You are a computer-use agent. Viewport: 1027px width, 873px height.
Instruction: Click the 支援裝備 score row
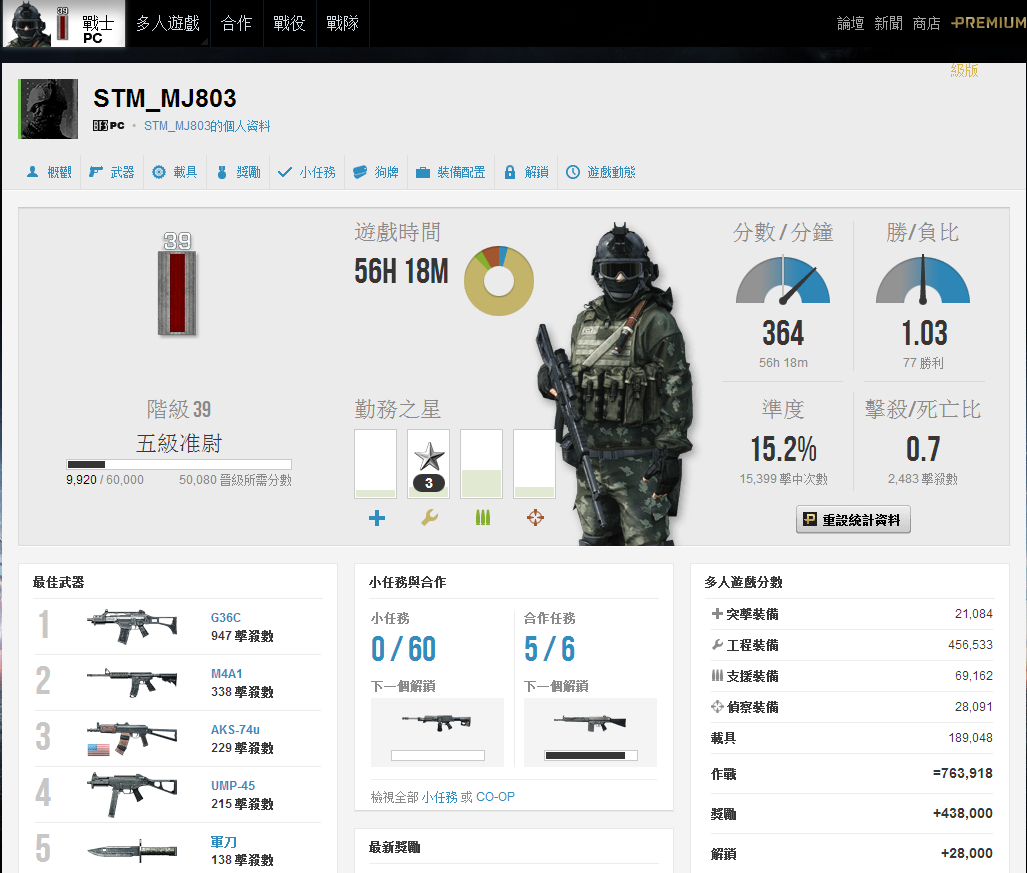[851, 676]
